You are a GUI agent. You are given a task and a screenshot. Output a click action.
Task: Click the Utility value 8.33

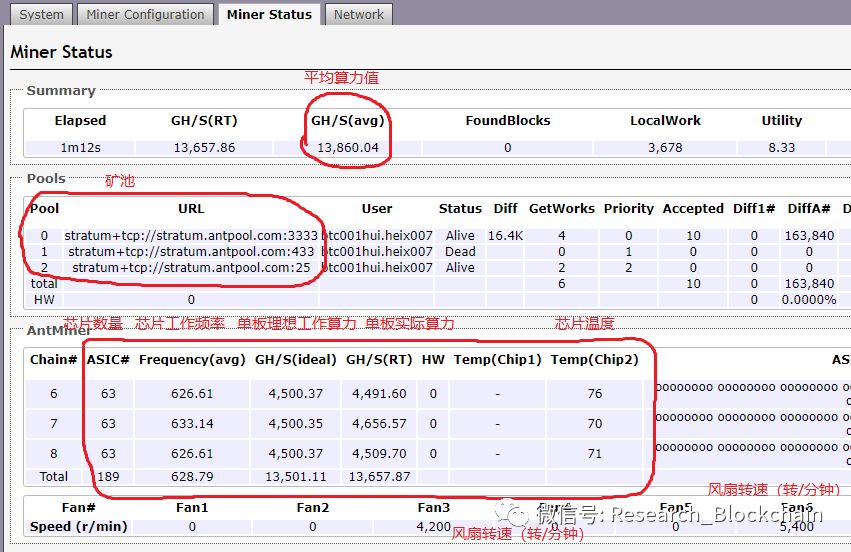(x=781, y=147)
